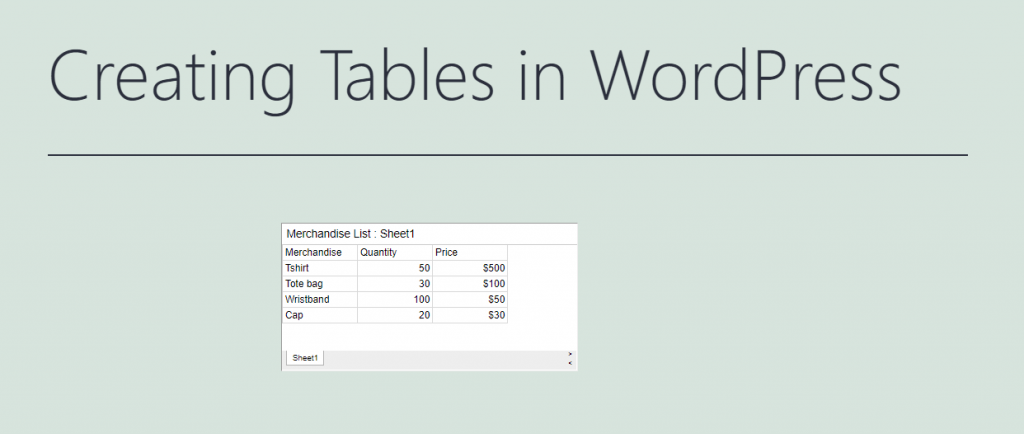
Task: Select the quantity cell showing 100
Action: coord(395,299)
